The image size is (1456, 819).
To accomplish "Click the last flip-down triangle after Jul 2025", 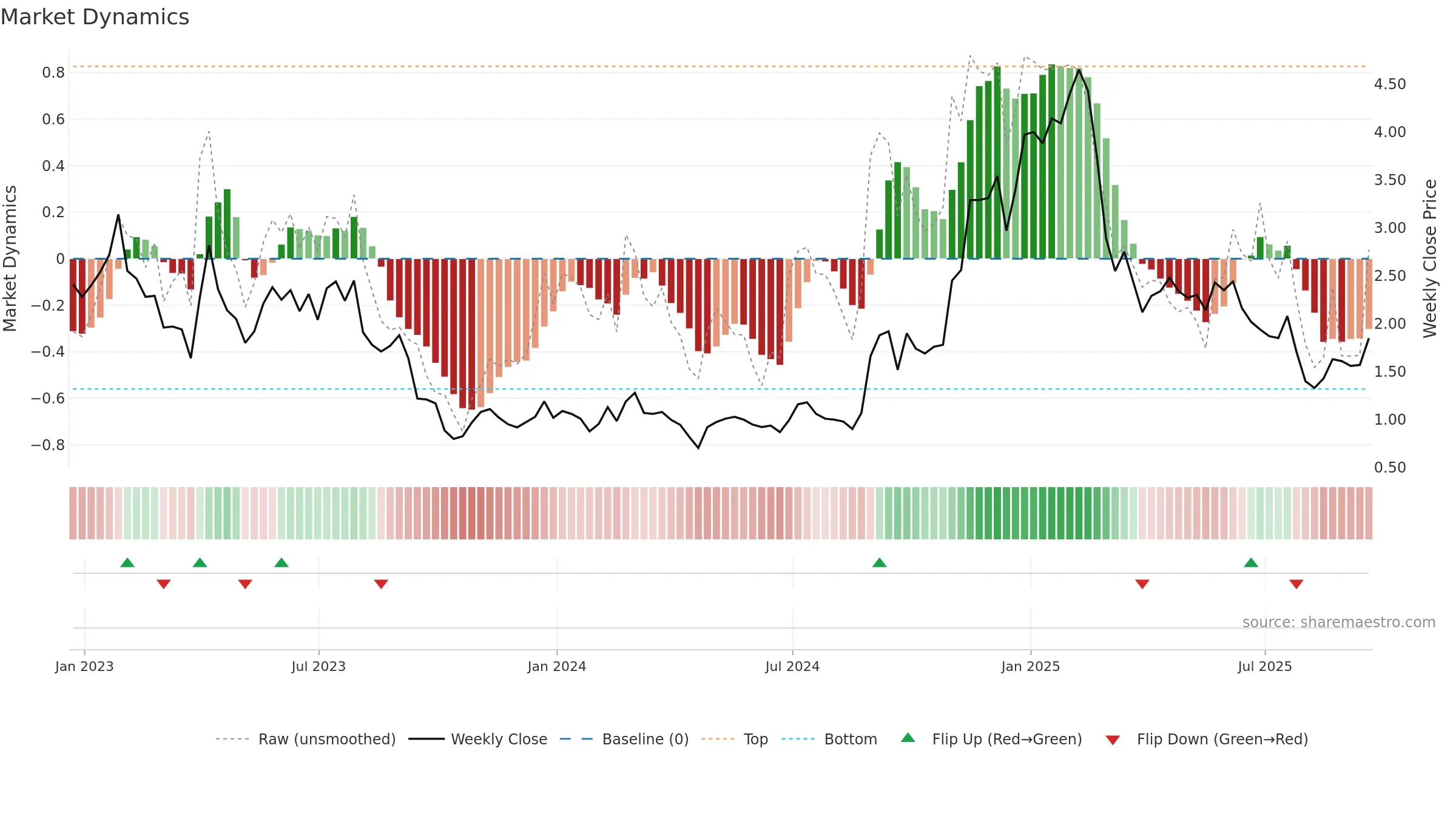I will click(x=1296, y=584).
